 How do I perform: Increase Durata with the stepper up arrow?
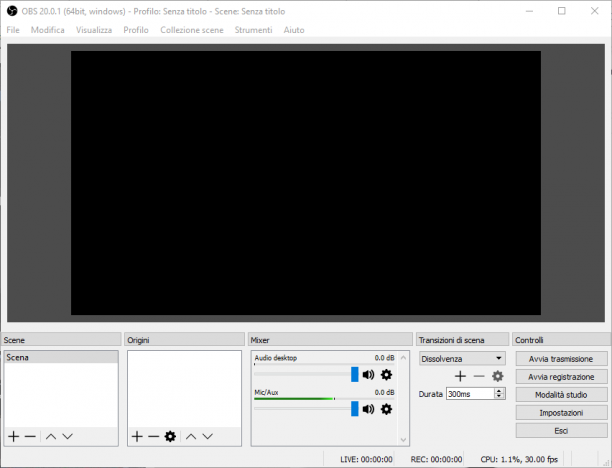pos(499,391)
